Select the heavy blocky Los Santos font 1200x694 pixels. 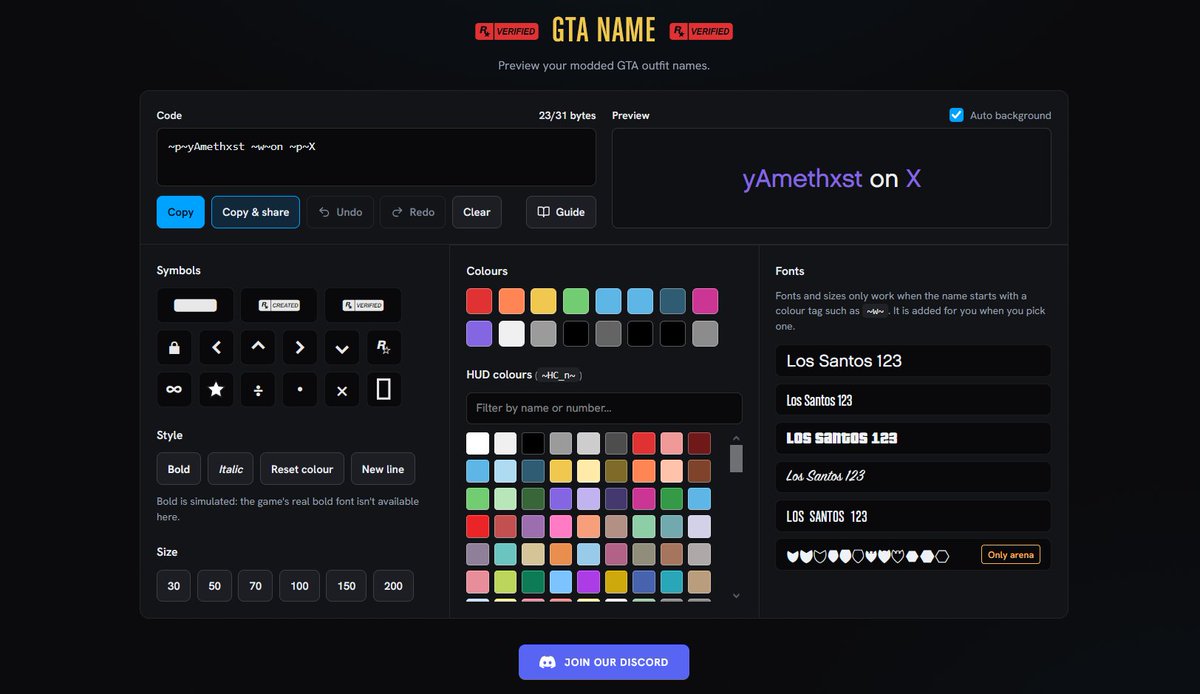[x=913, y=438]
